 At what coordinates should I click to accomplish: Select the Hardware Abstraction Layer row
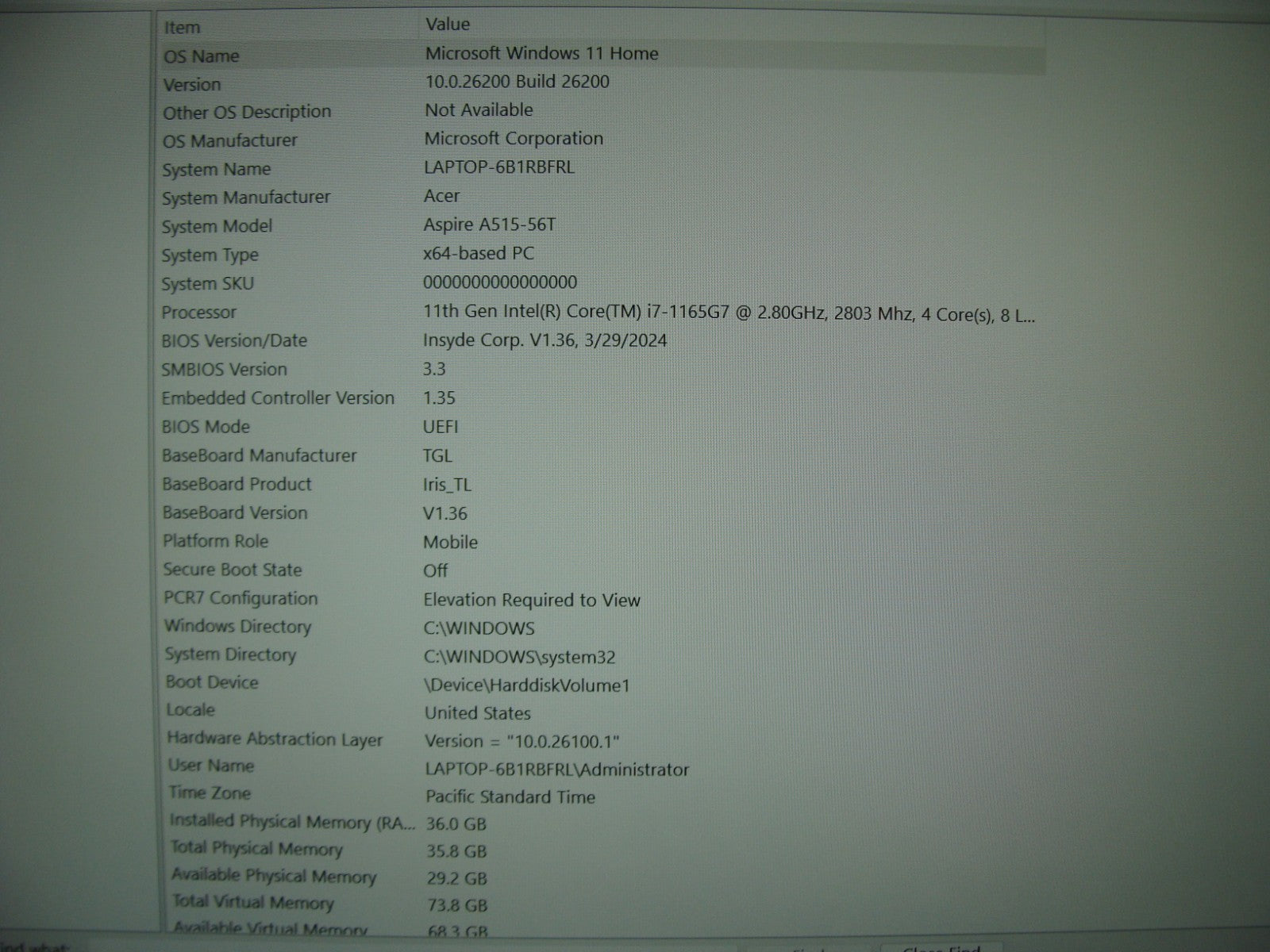(275, 739)
